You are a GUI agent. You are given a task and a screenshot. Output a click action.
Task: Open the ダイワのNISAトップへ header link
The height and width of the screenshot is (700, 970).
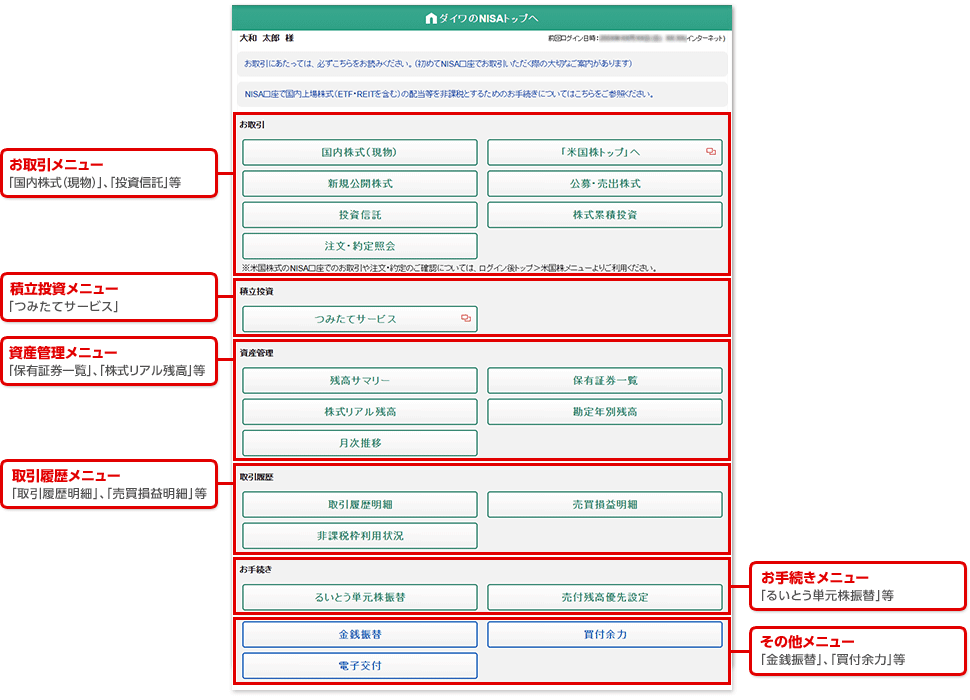(488, 18)
